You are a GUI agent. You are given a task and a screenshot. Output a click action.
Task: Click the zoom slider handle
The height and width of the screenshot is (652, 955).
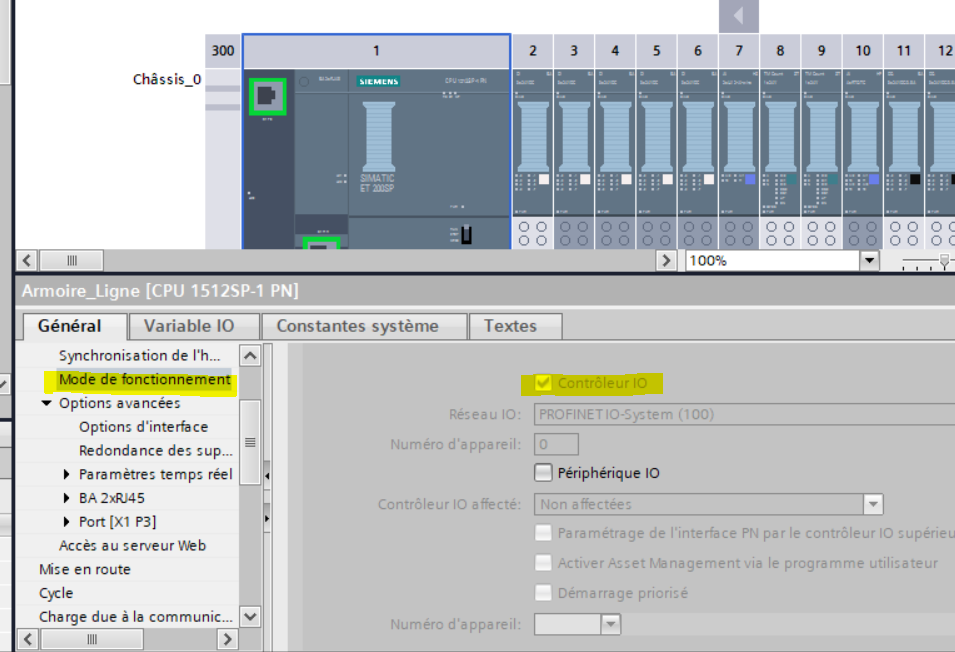(944, 260)
